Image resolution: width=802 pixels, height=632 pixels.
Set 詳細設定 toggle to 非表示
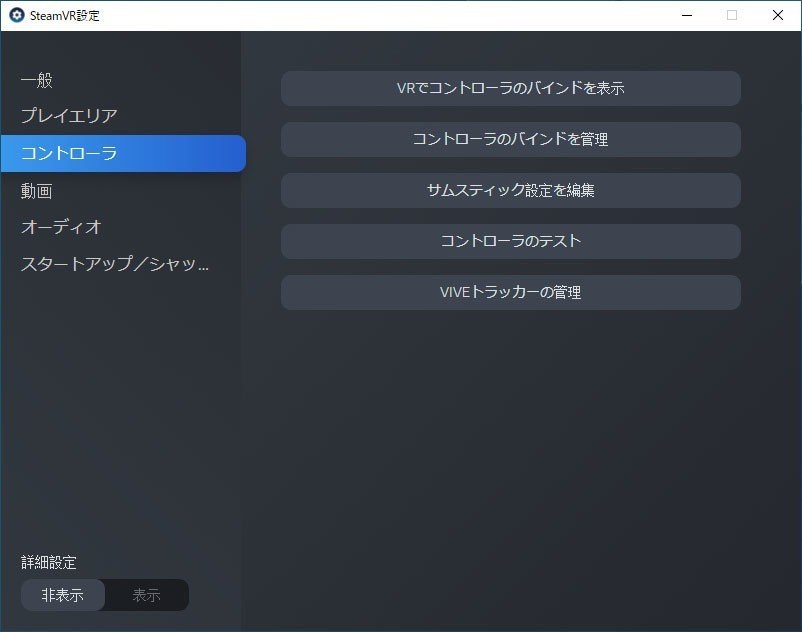click(x=63, y=595)
